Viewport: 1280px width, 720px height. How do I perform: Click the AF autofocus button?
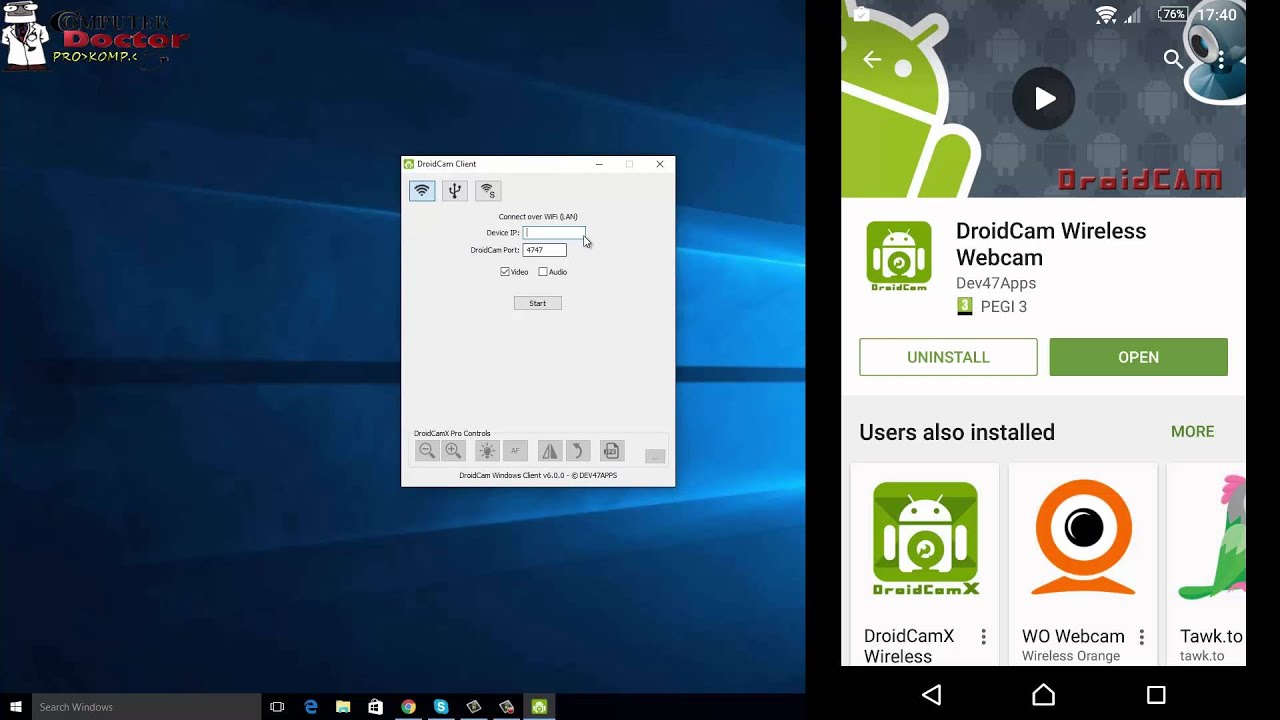(x=515, y=451)
